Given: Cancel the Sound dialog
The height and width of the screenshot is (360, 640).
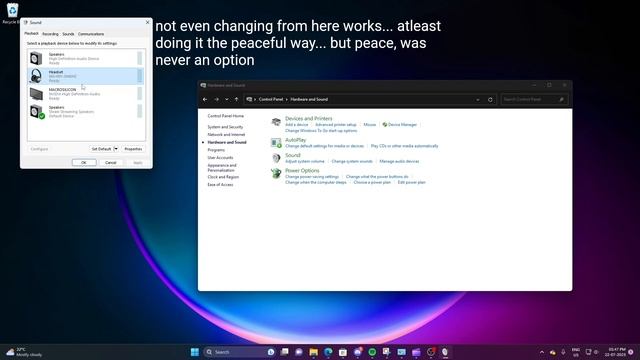Looking at the screenshot, I should (x=111, y=162).
